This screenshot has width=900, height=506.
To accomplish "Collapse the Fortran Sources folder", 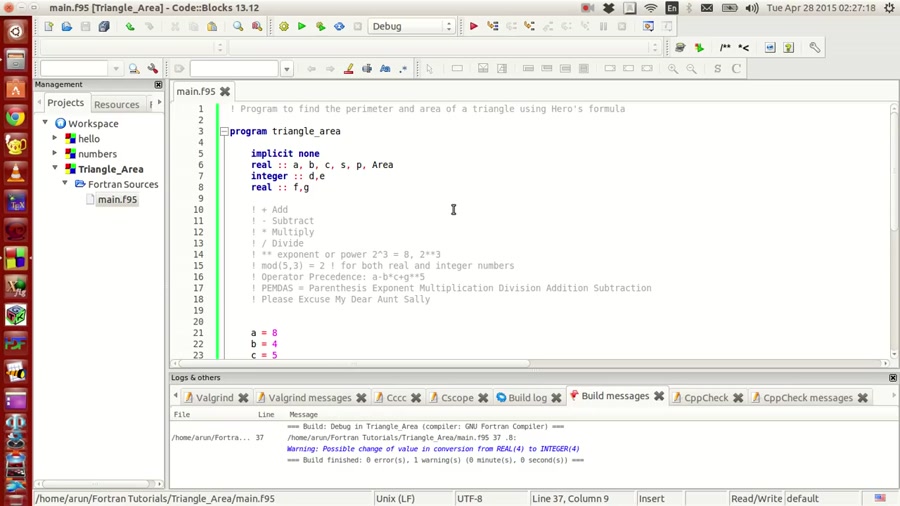I will tap(65, 184).
